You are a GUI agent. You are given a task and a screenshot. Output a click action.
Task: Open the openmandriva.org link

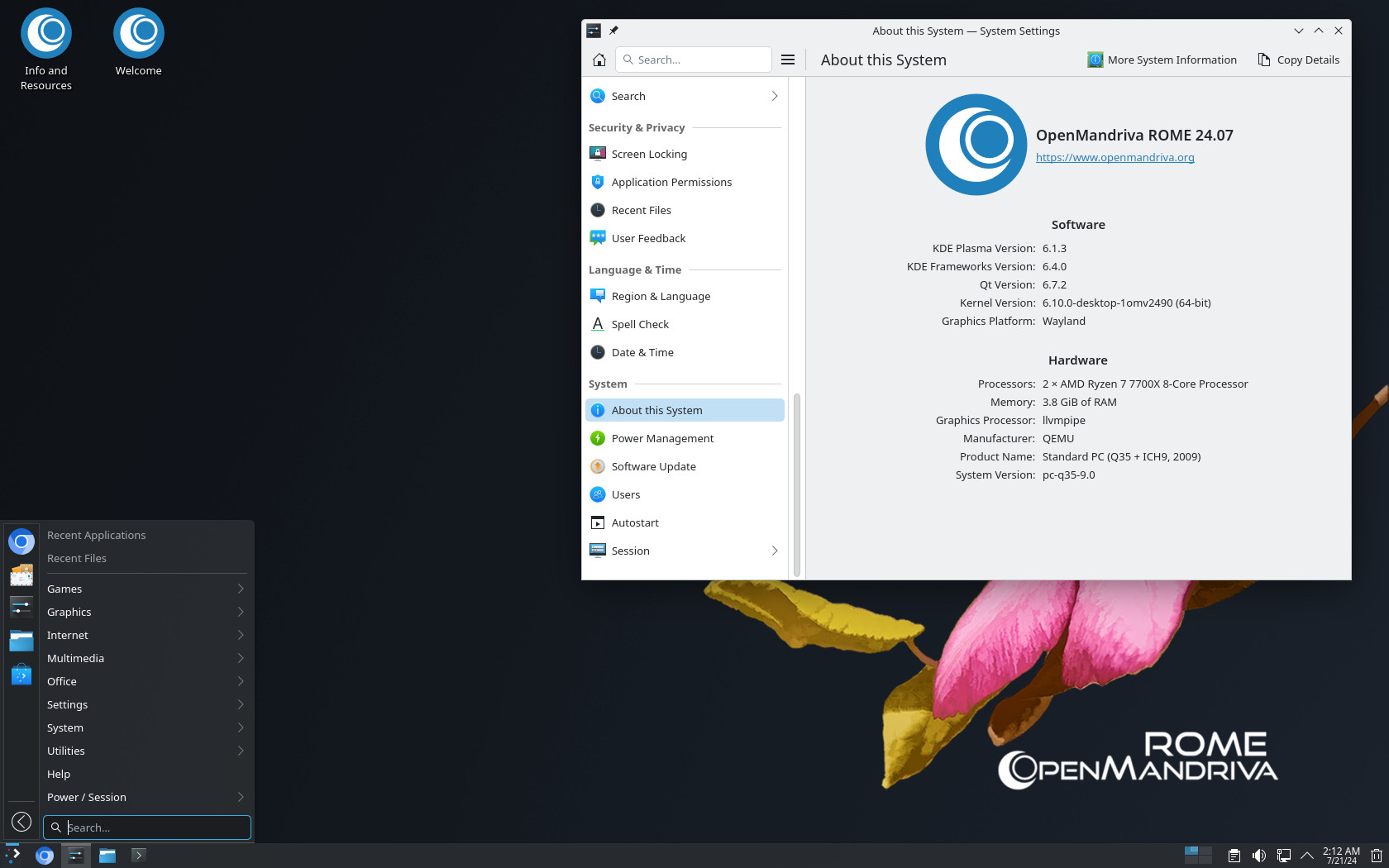[x=1115, y=157]
